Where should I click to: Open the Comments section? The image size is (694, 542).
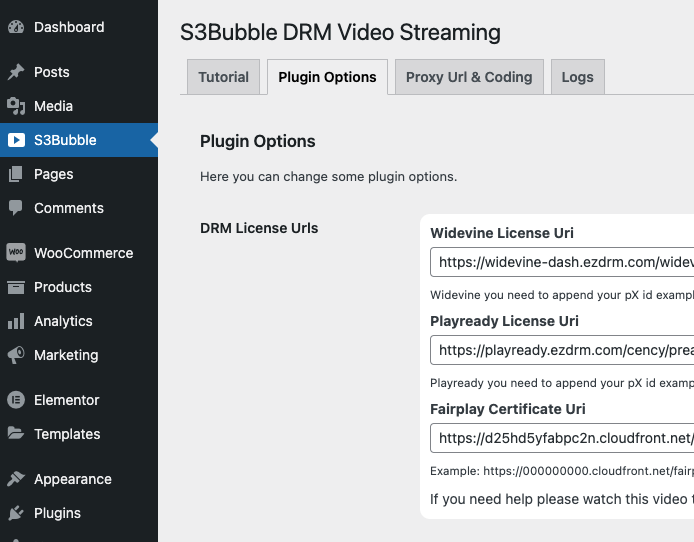click(79, 208)
